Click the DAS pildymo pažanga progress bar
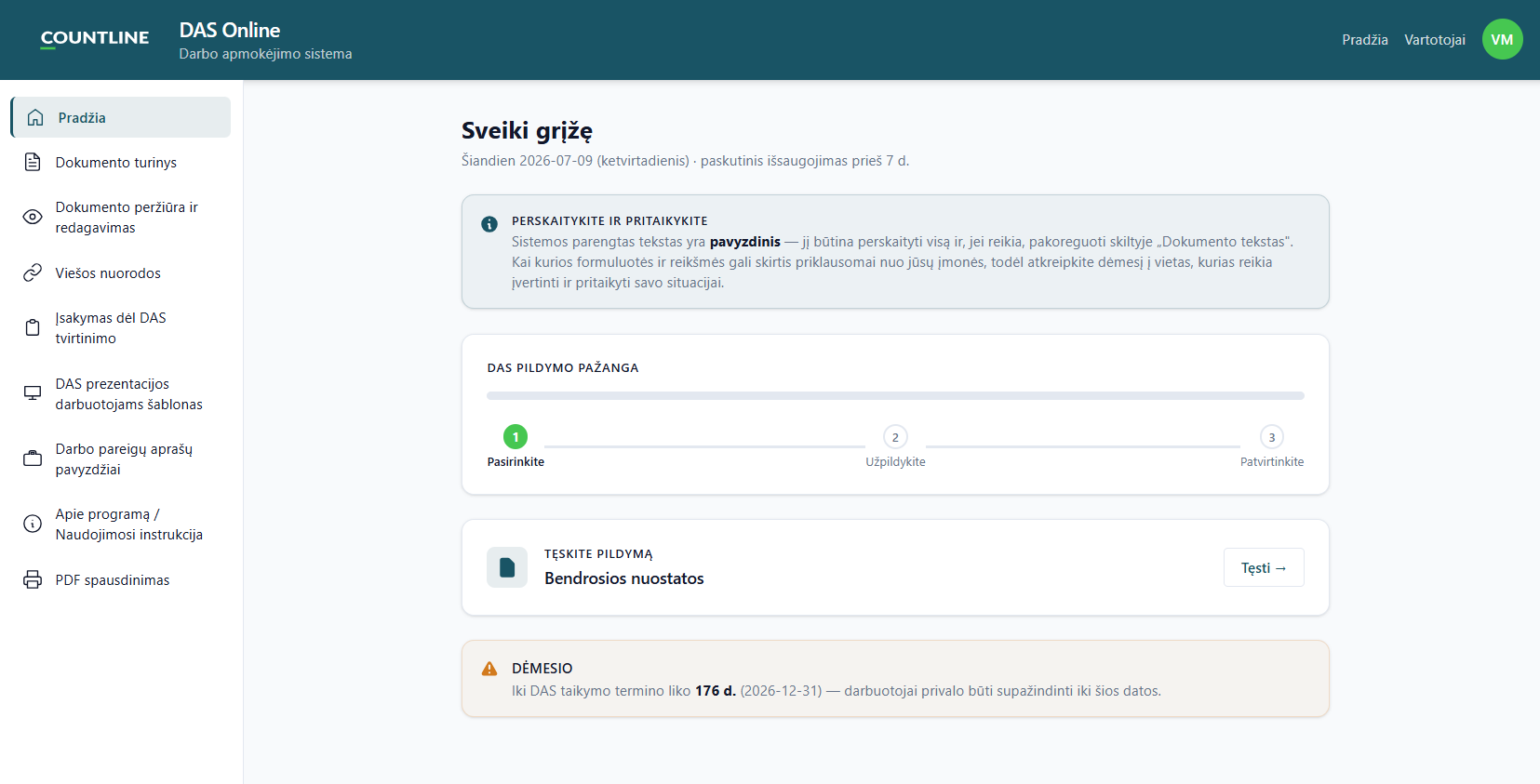The height and width of the screenshot is (784, 1540). (895, 395)
